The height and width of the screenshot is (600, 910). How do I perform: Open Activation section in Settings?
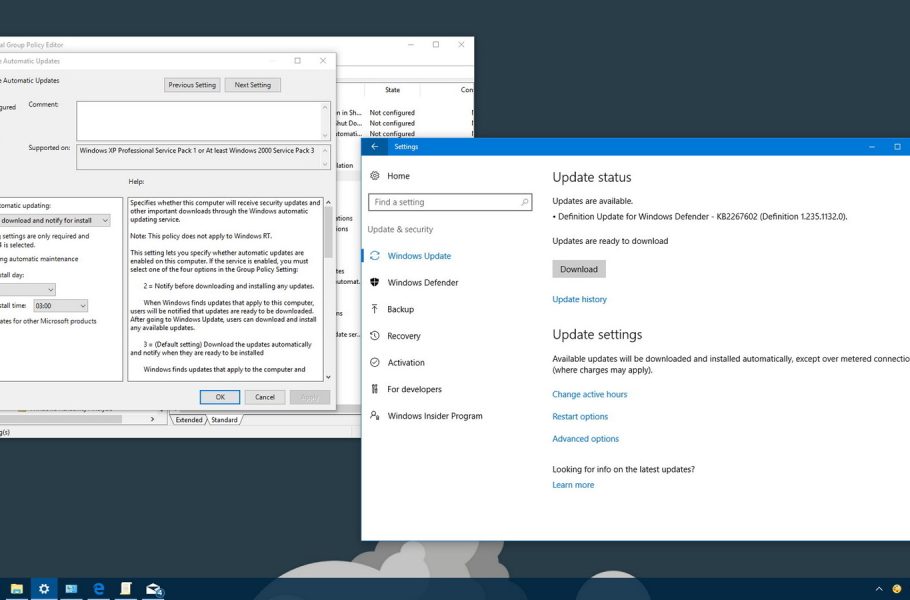406,363
